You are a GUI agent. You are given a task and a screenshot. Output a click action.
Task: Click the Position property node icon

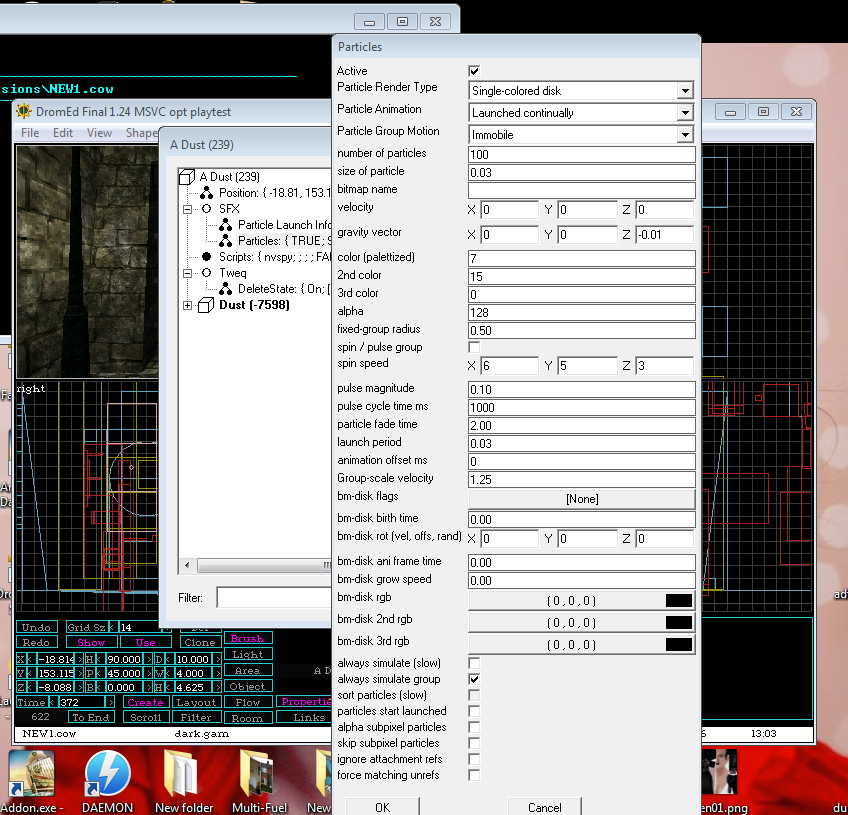click(206, 193)
